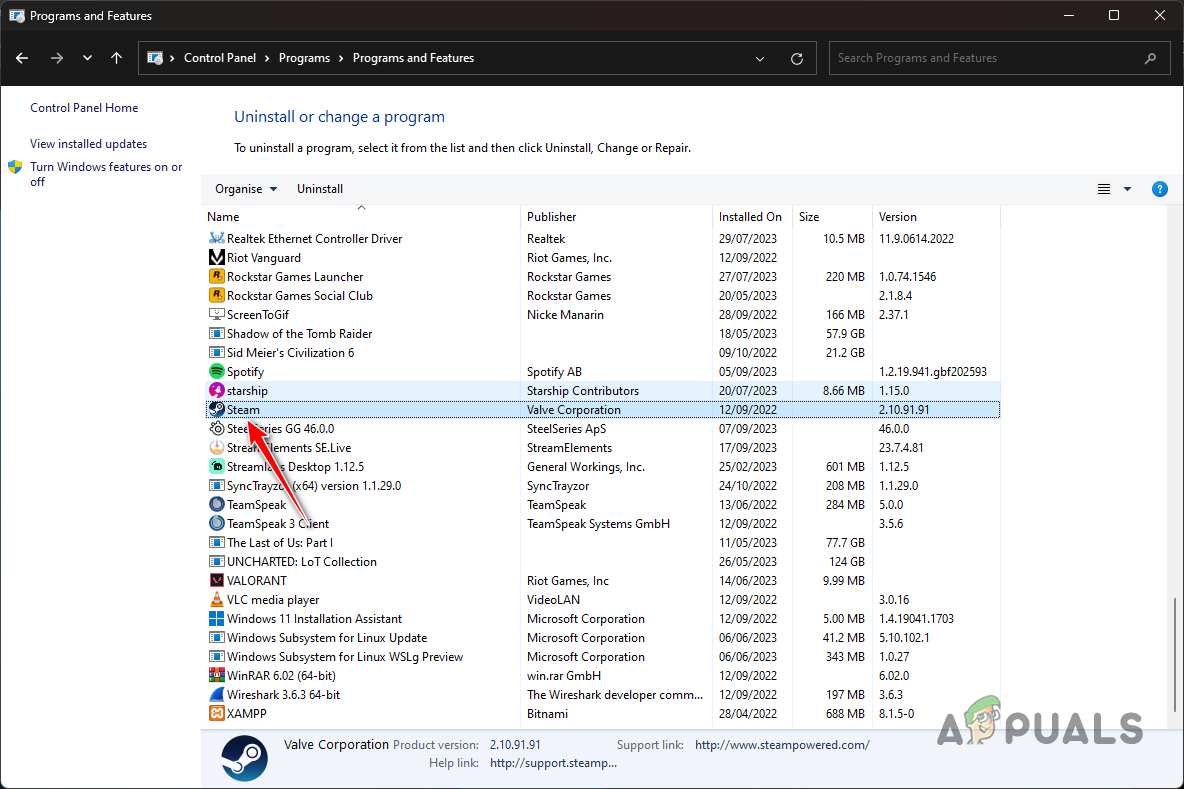This screenshot has width=1184, height=789.
Task: Navigate up one folder level
Action: click(x=117, y=58)
